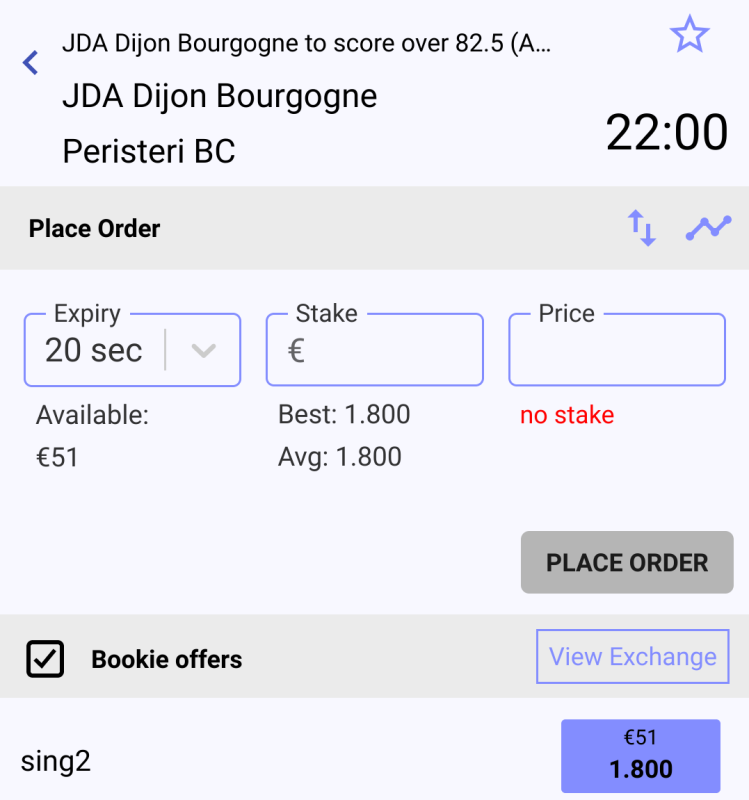The image size is (749, 800).
Task: Click the Best: 1.800 price
Action: pyautogui.click(x=344, y=415)
